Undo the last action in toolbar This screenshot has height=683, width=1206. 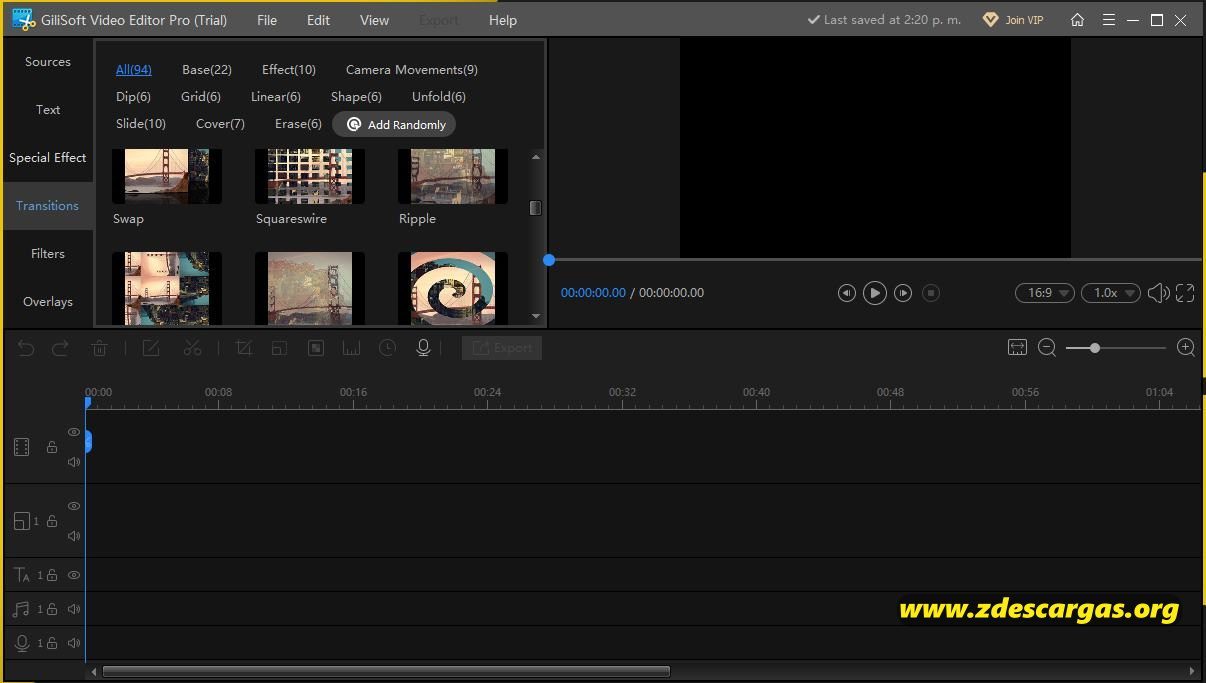tap(26, 348)
